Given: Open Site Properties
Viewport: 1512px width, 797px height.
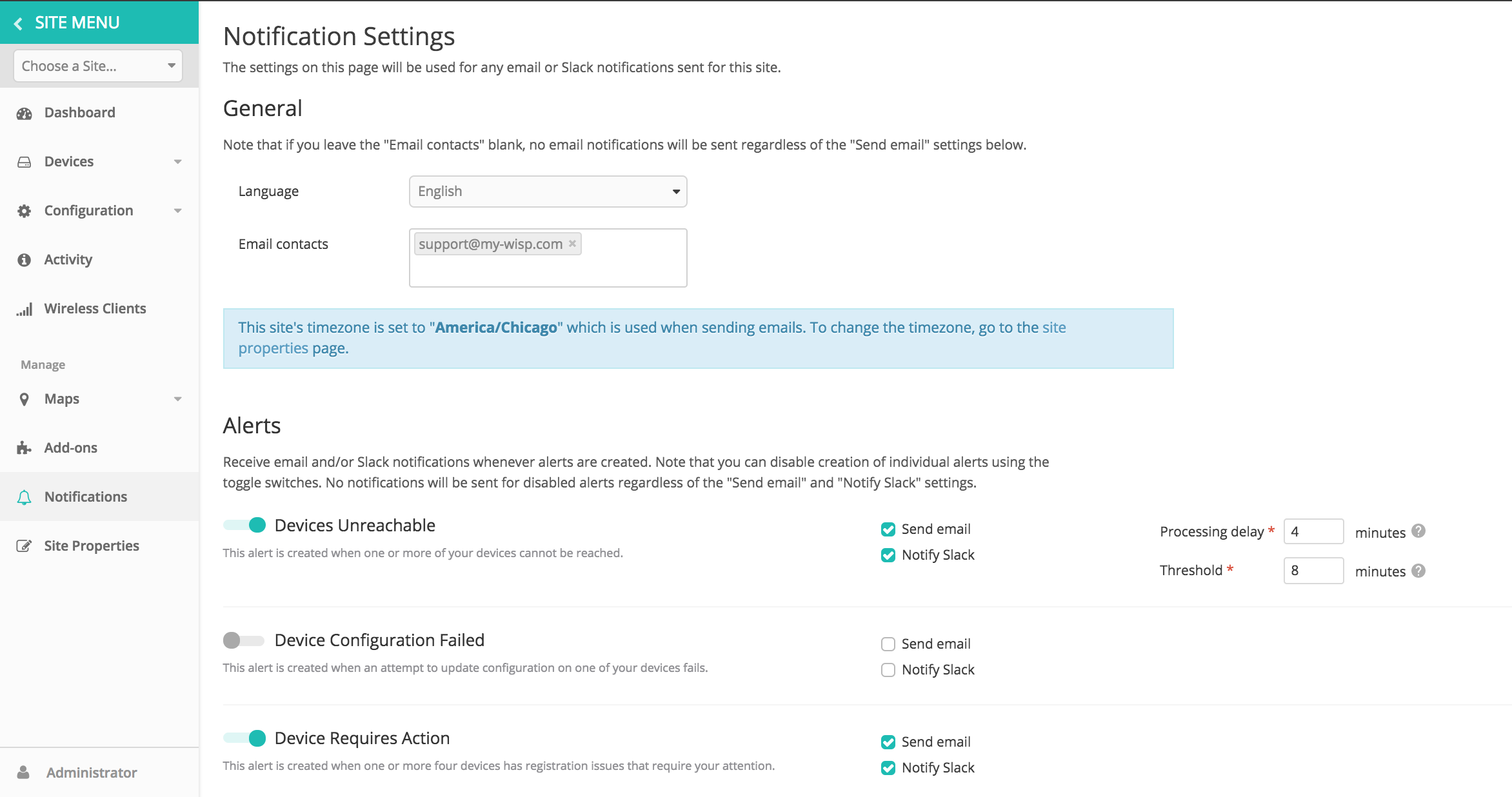Looking at the screenshot, I should point(91,546).
